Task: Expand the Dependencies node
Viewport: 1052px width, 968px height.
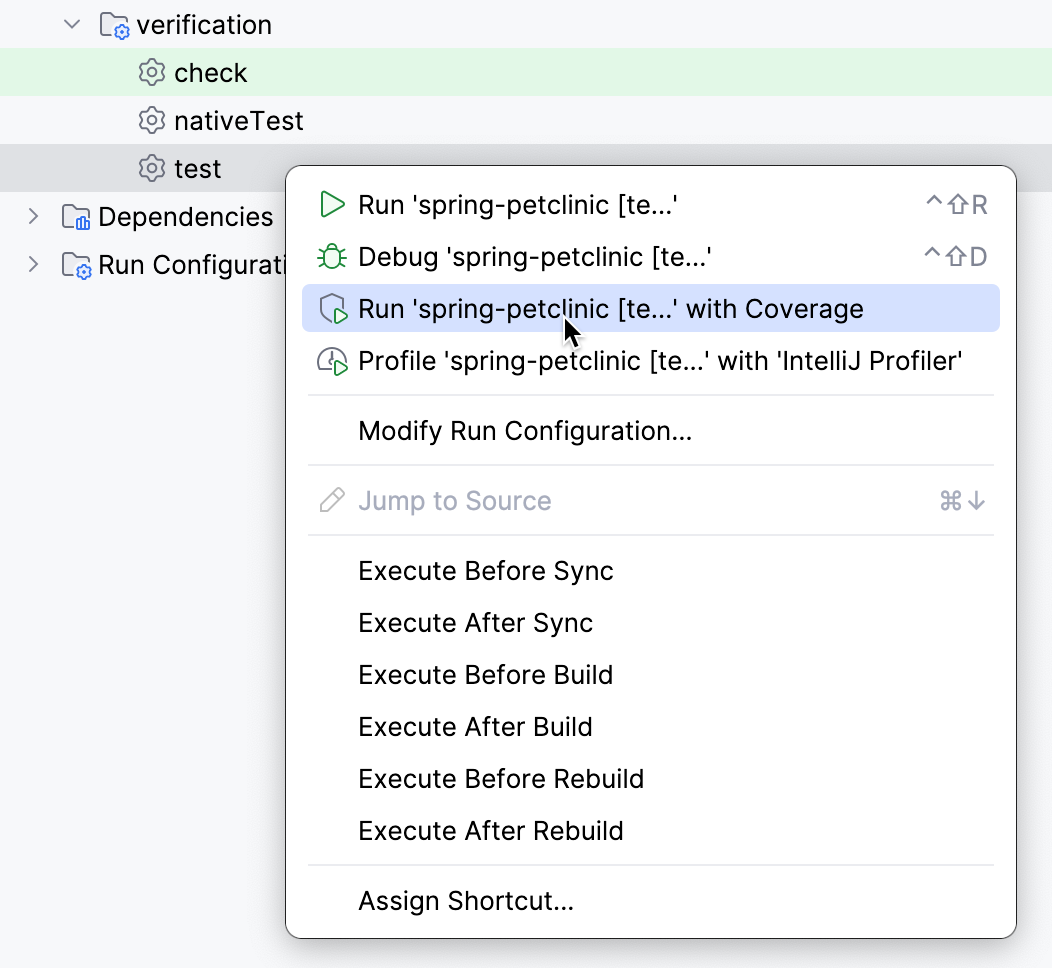Action: [x=31, y=216]
